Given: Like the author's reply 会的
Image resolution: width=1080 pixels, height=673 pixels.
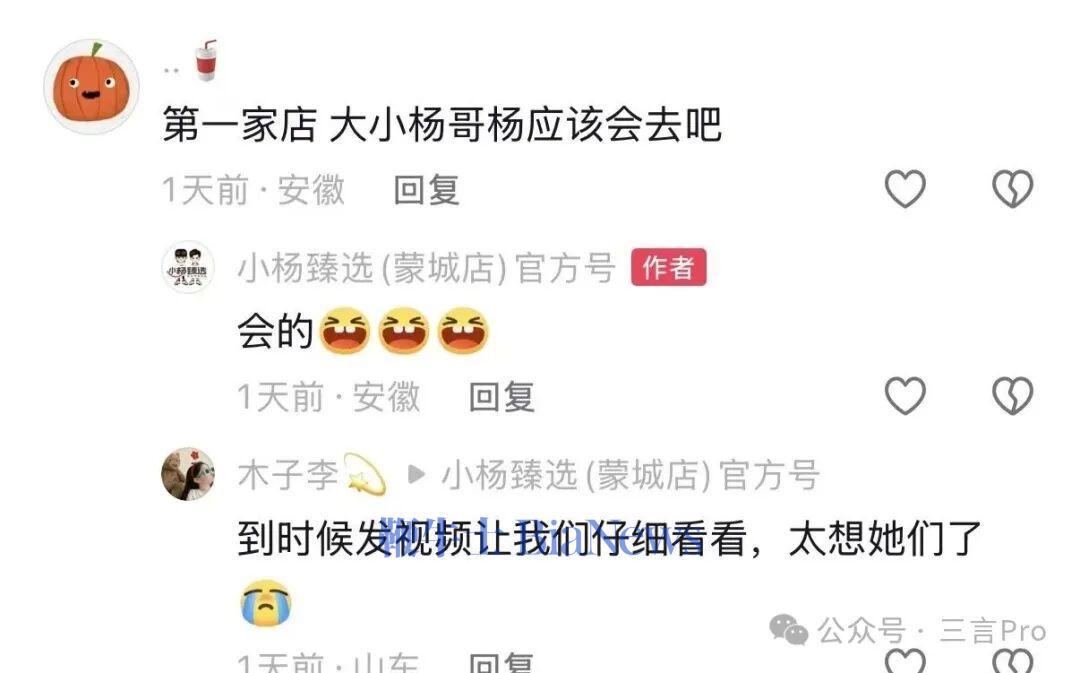Looking at the screenshot, I should click(x=904, y=395).
